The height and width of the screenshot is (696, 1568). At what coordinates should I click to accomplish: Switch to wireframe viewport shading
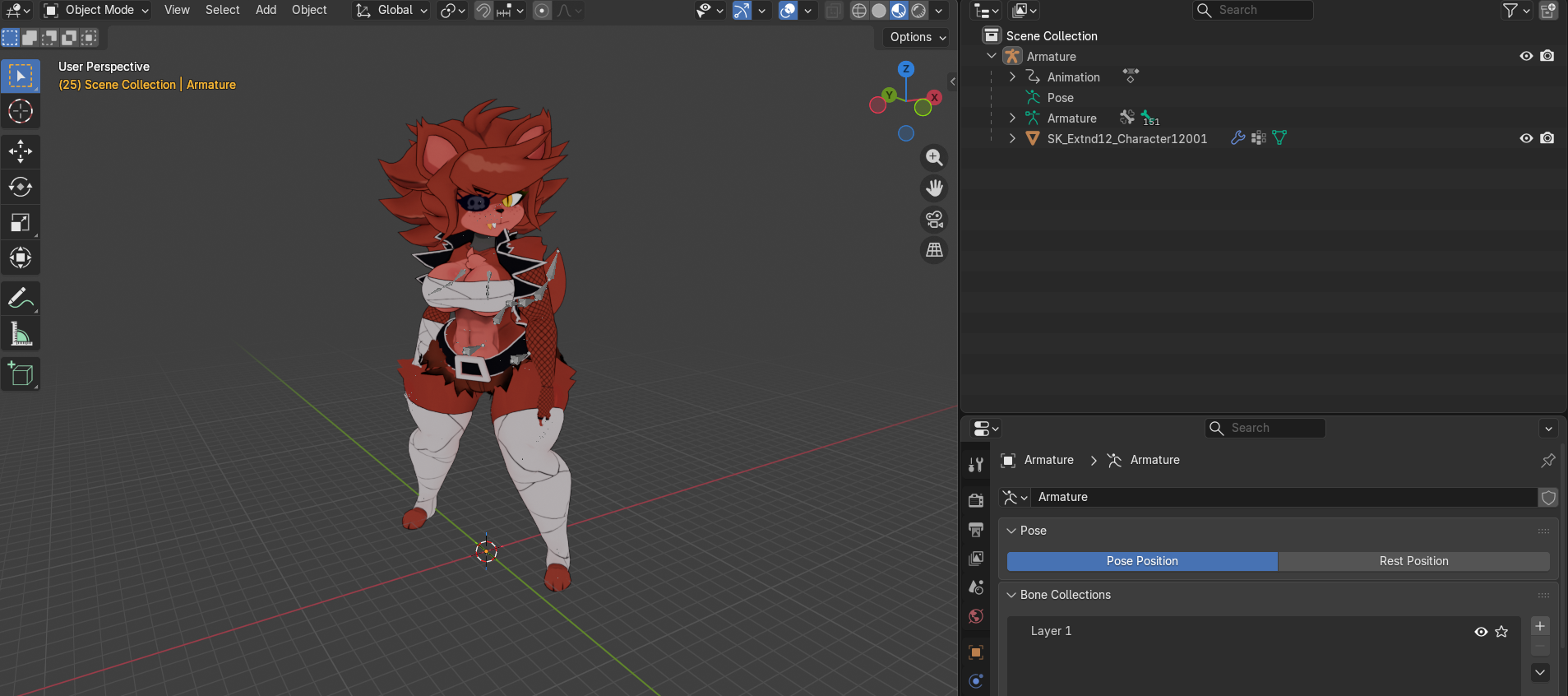859,11
